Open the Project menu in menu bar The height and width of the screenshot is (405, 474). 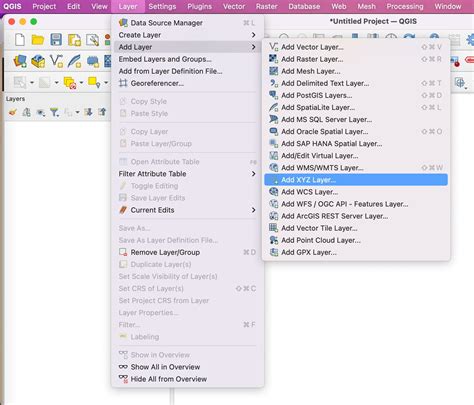[44, 6]
